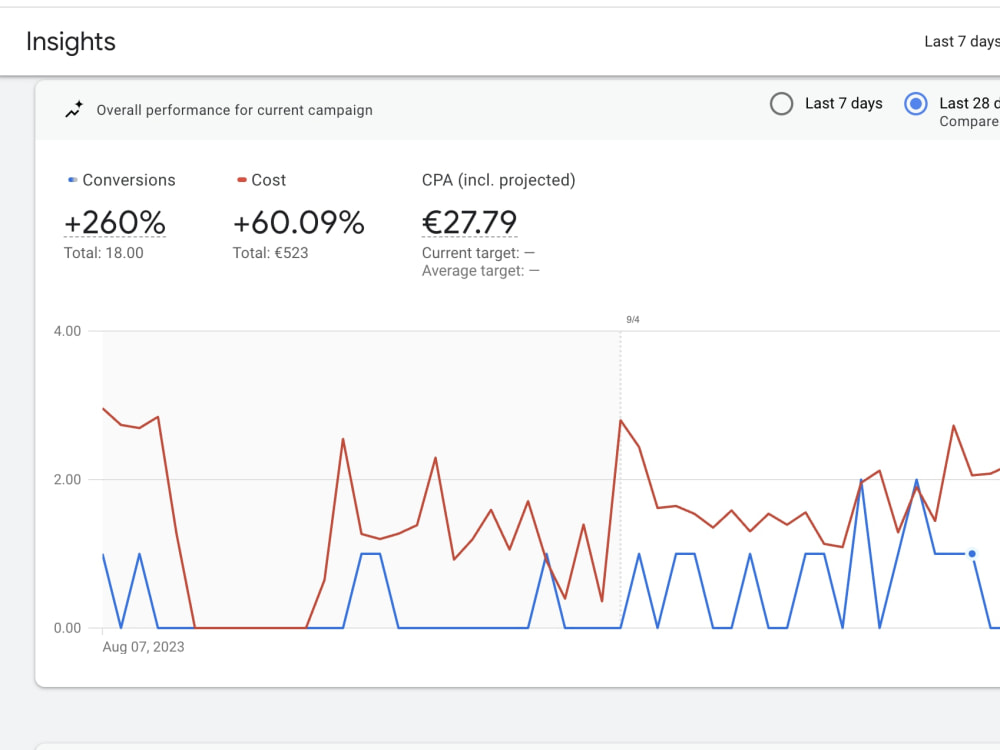Image resolution: width=1000 pixels, height=750 pixels.
Task: Click the Overall performance for current campaign title
Action: tap(235, 110)
